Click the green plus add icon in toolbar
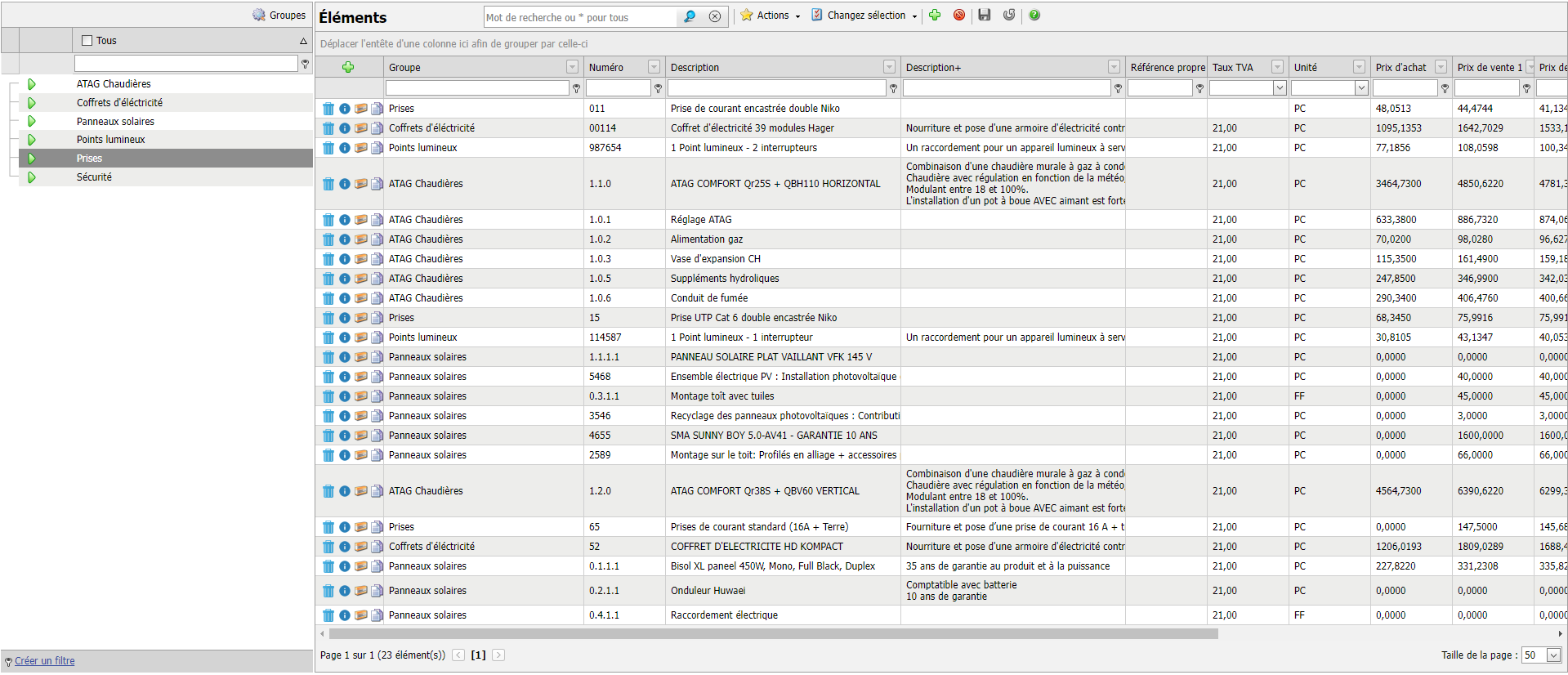Screen dimensions: 1568x675 point(935,15)
